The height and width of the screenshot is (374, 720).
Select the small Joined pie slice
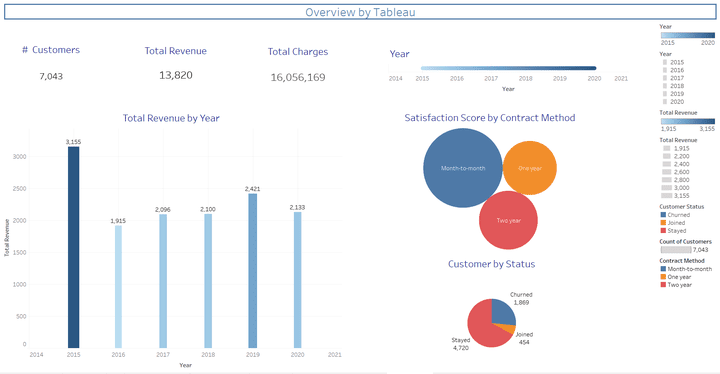click(510, 329)
